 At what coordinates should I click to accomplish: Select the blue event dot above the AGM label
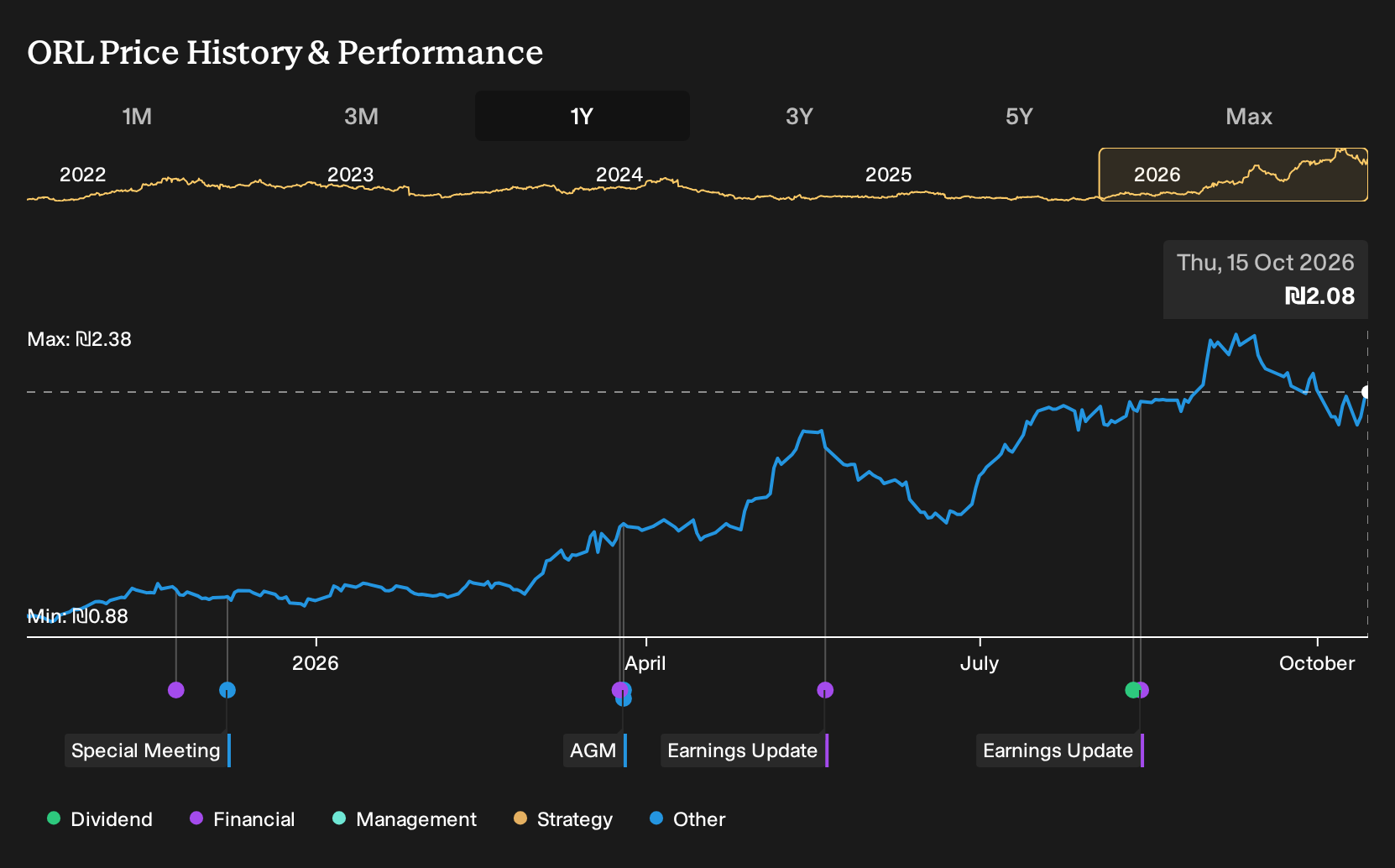tap(624, 698)
